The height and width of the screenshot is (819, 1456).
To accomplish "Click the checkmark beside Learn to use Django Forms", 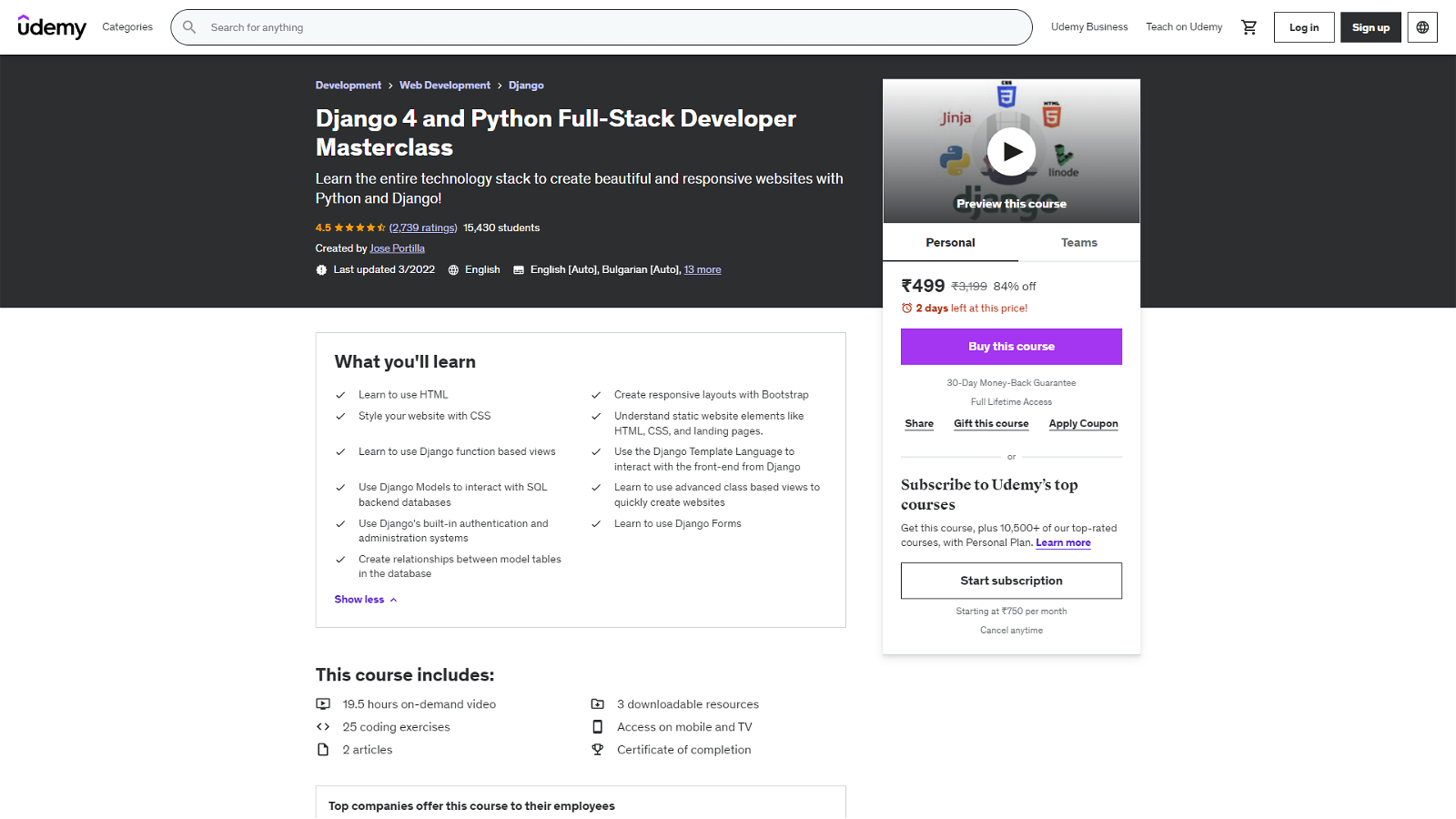I will point(596,524).
